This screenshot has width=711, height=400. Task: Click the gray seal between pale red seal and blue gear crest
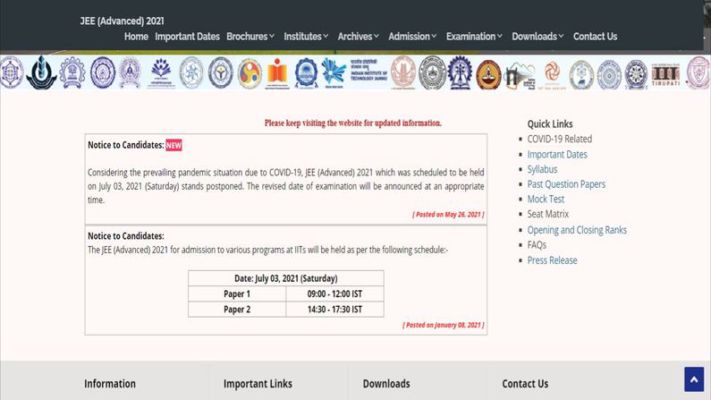(x=432, y=73)
